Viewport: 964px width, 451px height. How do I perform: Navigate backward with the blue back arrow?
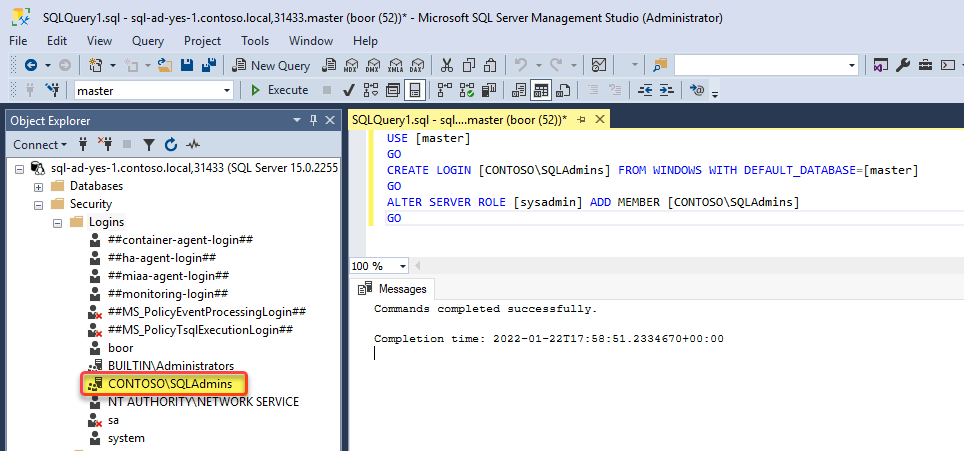point(30,65)
